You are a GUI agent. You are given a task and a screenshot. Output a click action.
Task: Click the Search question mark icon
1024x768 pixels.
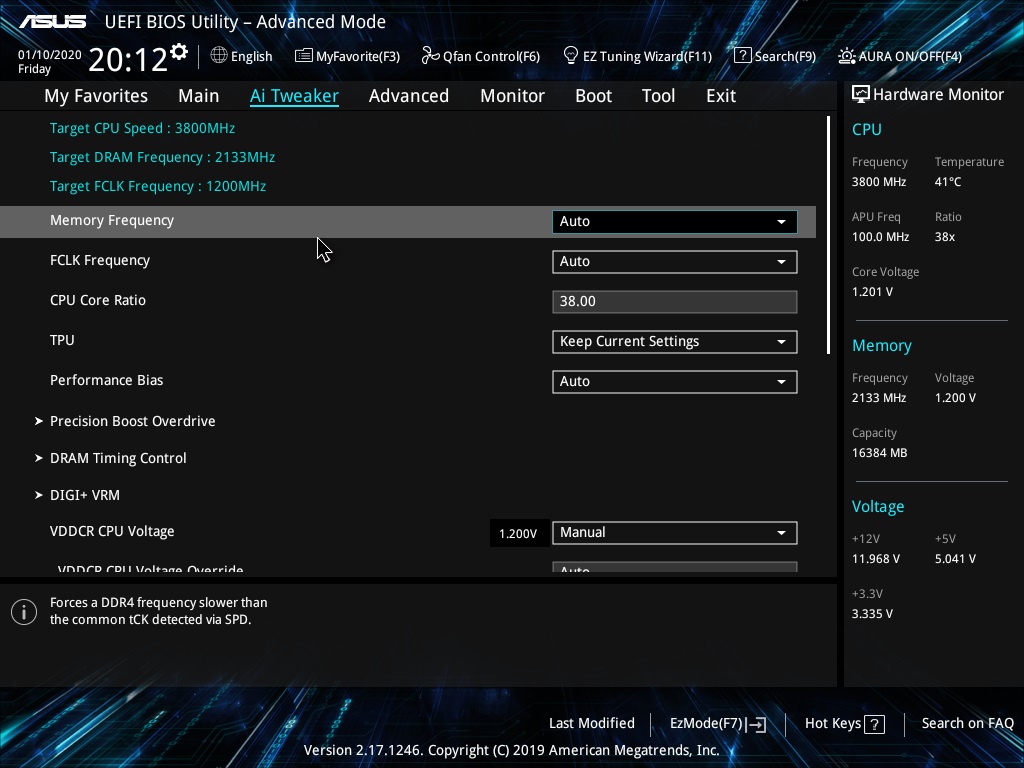[743, 56]
